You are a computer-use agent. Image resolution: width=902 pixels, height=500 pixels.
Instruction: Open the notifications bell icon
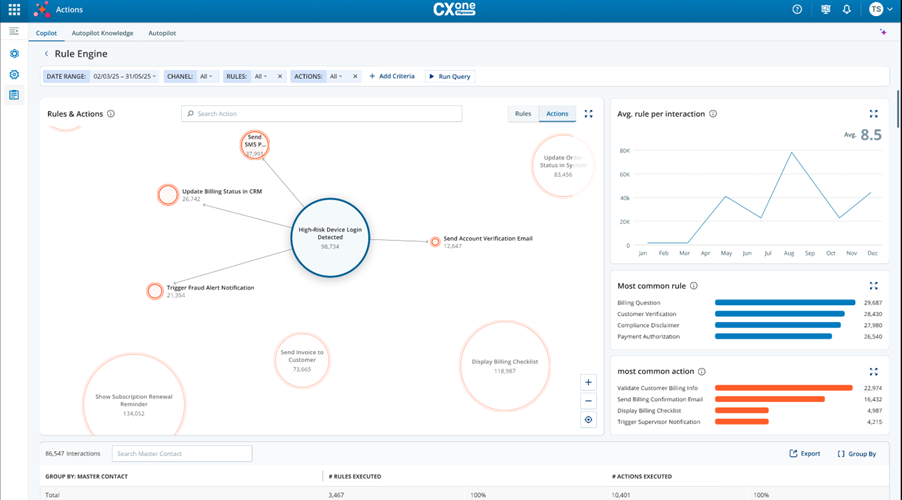846,9
